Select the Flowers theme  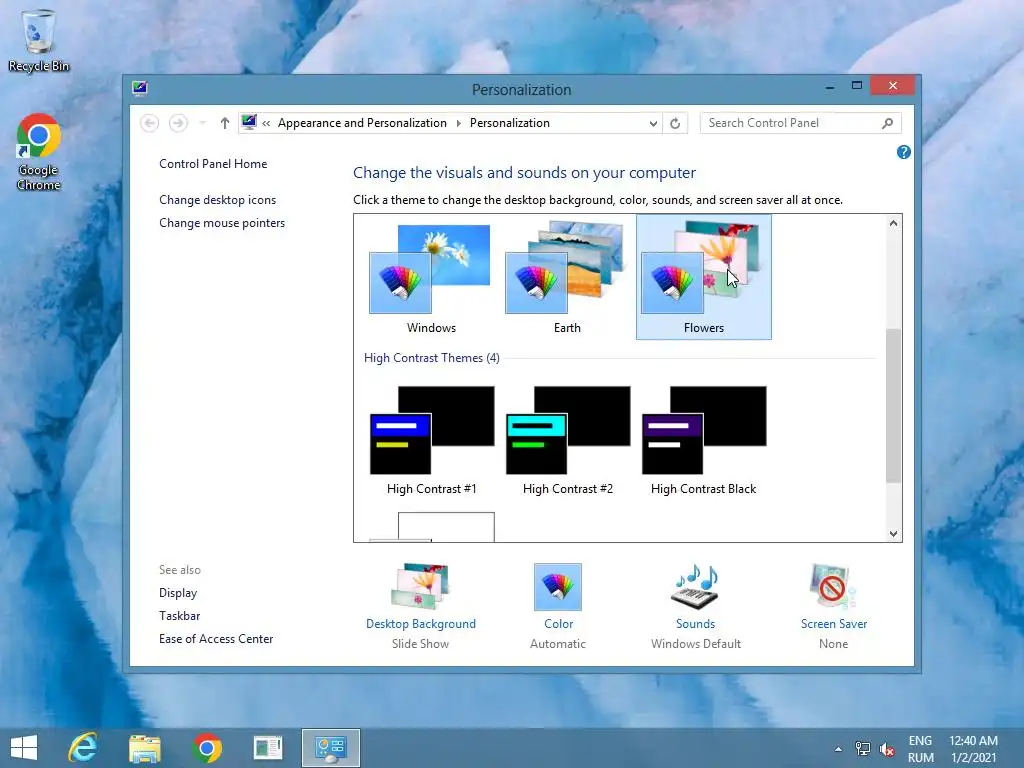tap(703, 278)
